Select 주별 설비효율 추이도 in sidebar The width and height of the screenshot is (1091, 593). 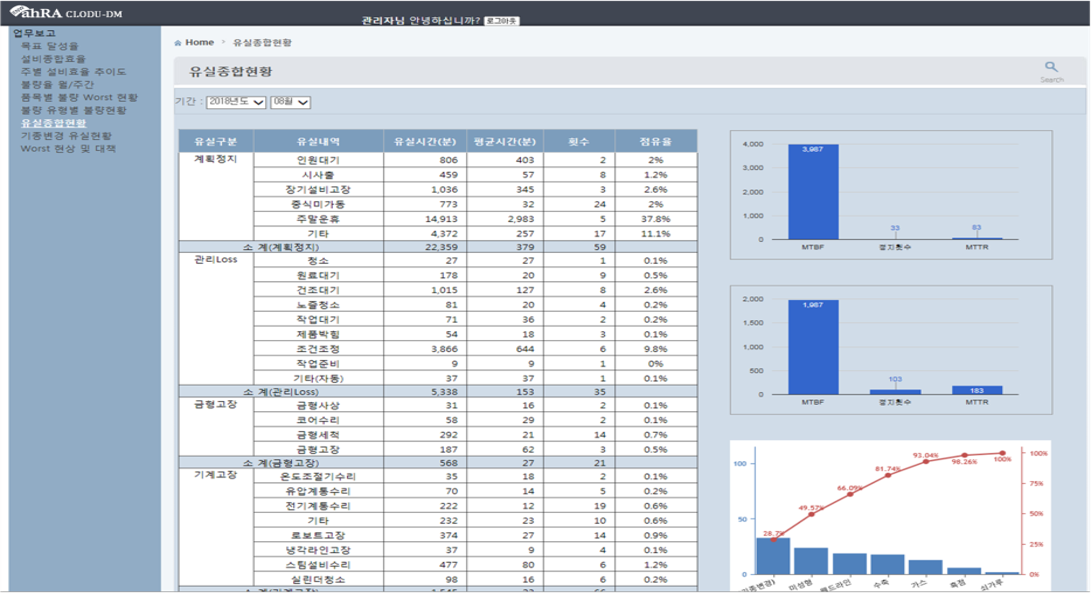(x=73, y=72)
